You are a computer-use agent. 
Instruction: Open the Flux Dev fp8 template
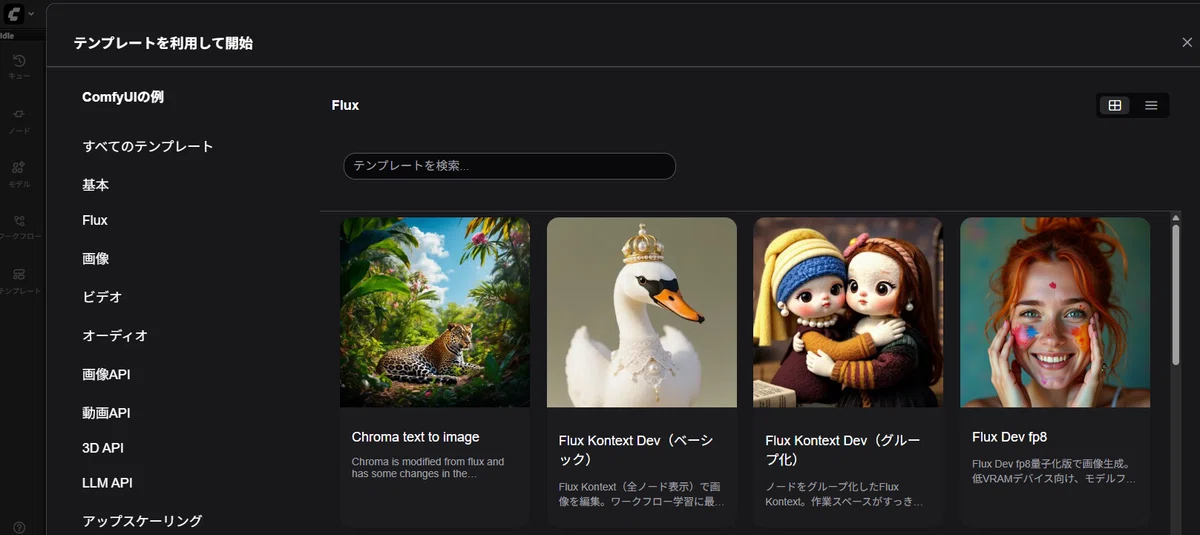tap(1055, 372)
